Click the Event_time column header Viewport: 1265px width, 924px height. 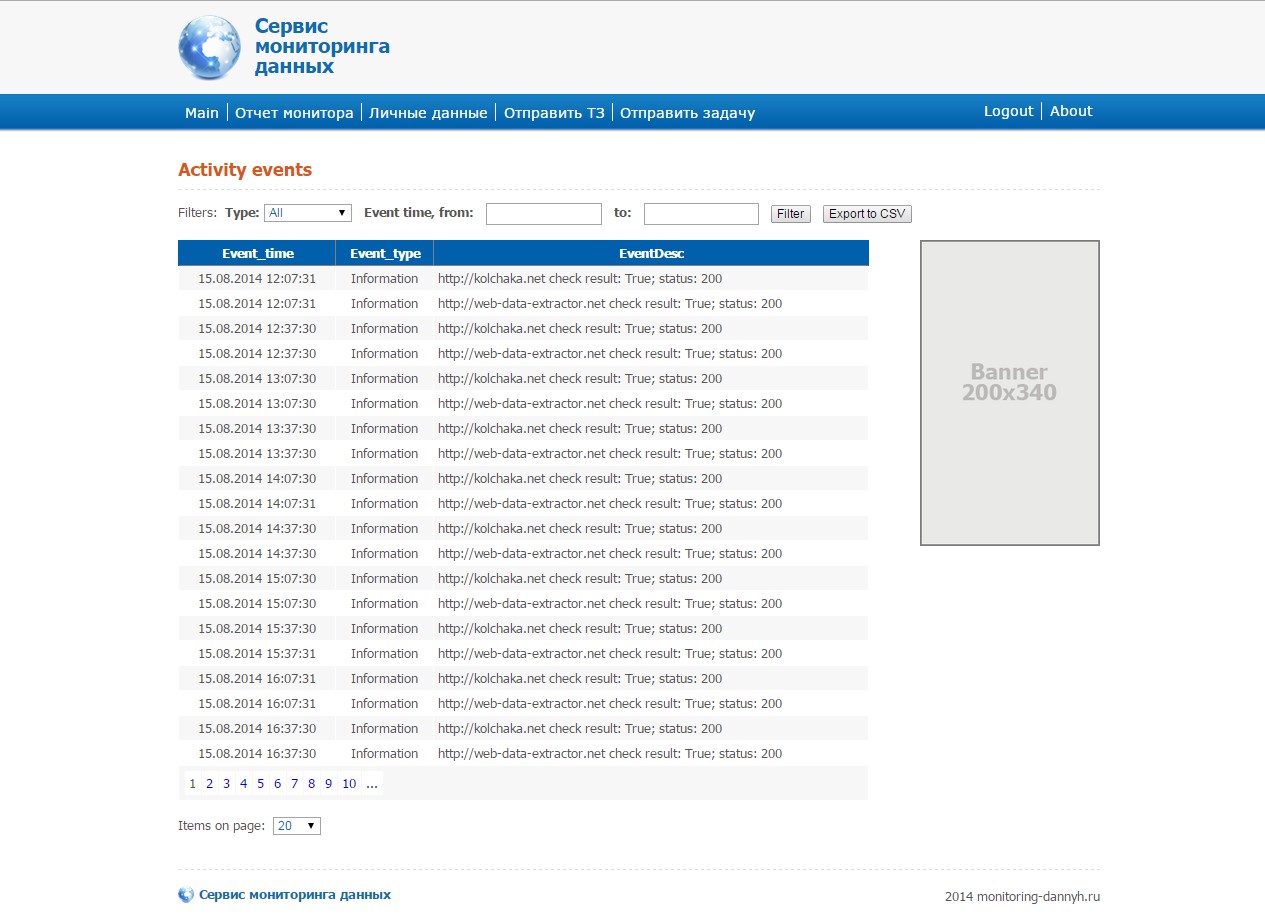point(257,253)
